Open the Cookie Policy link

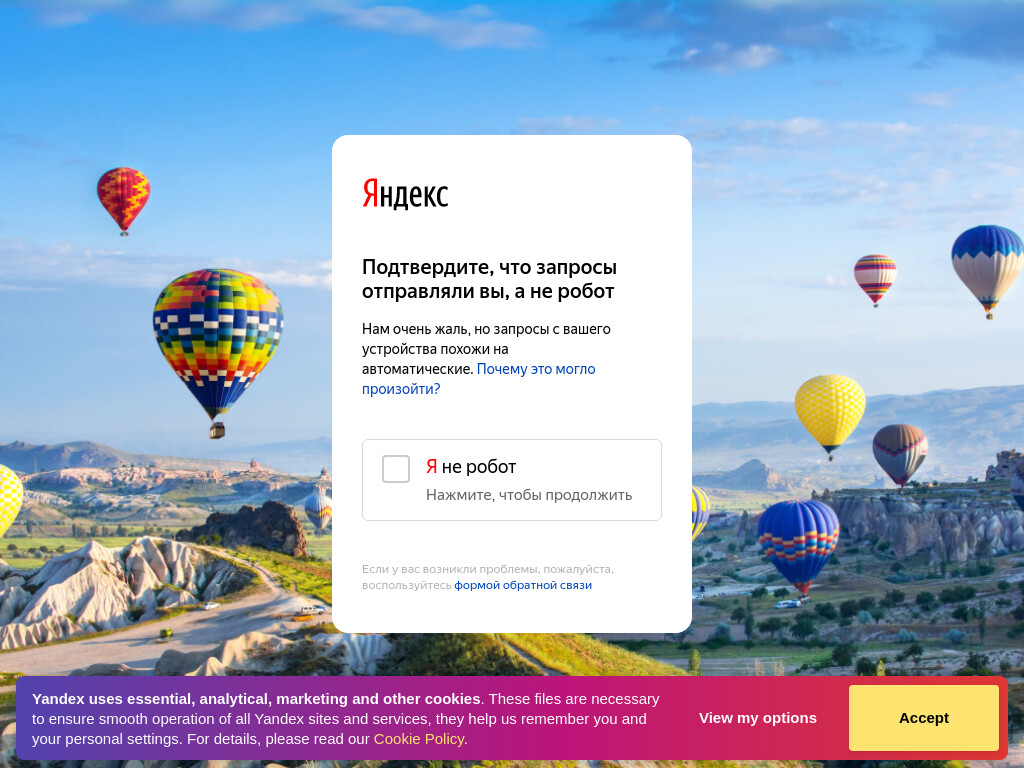click(x=419, y=739)
